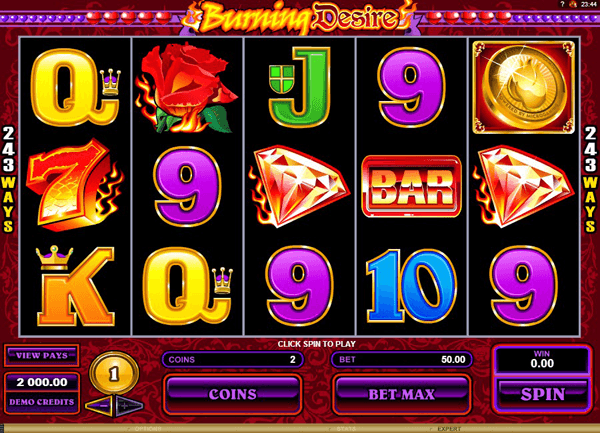Switch to Expert mode
Image resolution: width=600 pixels, height=433 pixels.
pos(449,429)
